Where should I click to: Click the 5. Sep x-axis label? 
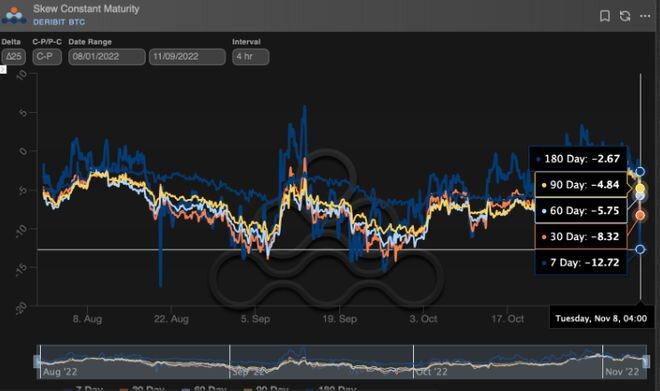[255, 319]
